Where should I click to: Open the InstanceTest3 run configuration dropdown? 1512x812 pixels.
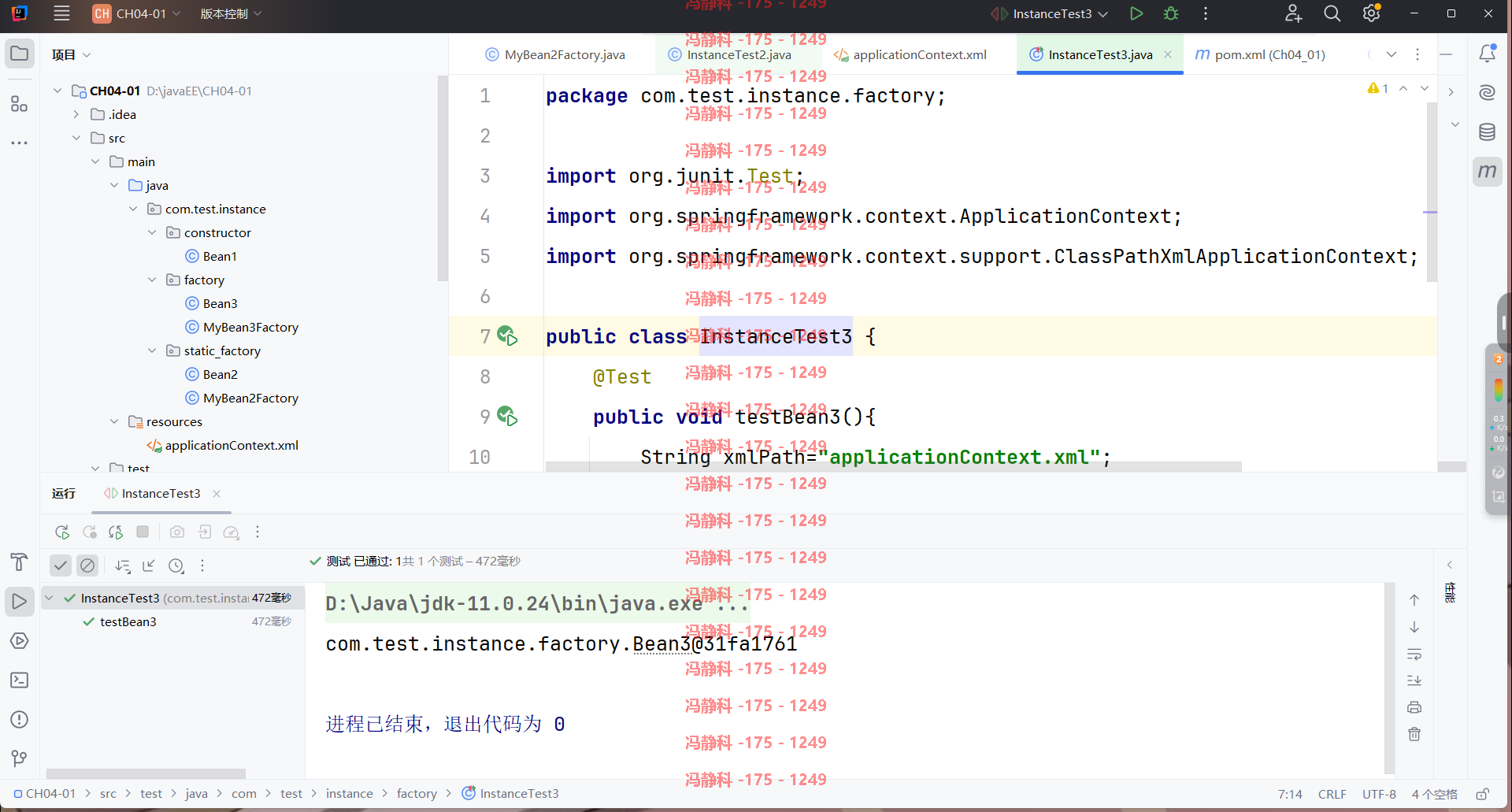pyautogui.click(x=1051, y=13)
